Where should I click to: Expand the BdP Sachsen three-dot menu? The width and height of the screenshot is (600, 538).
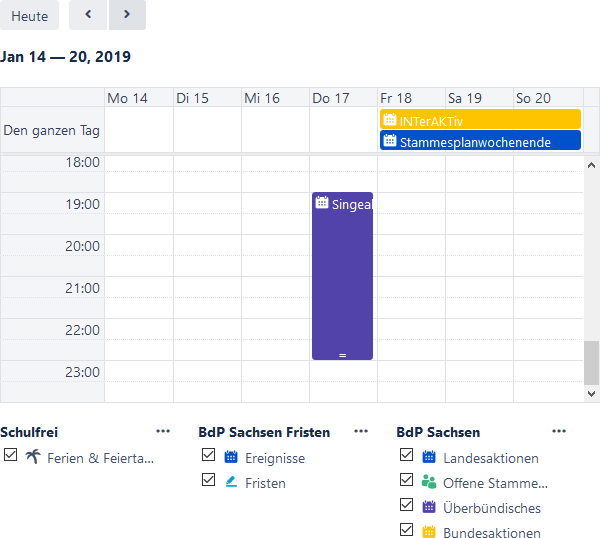[x=559, y=431]
